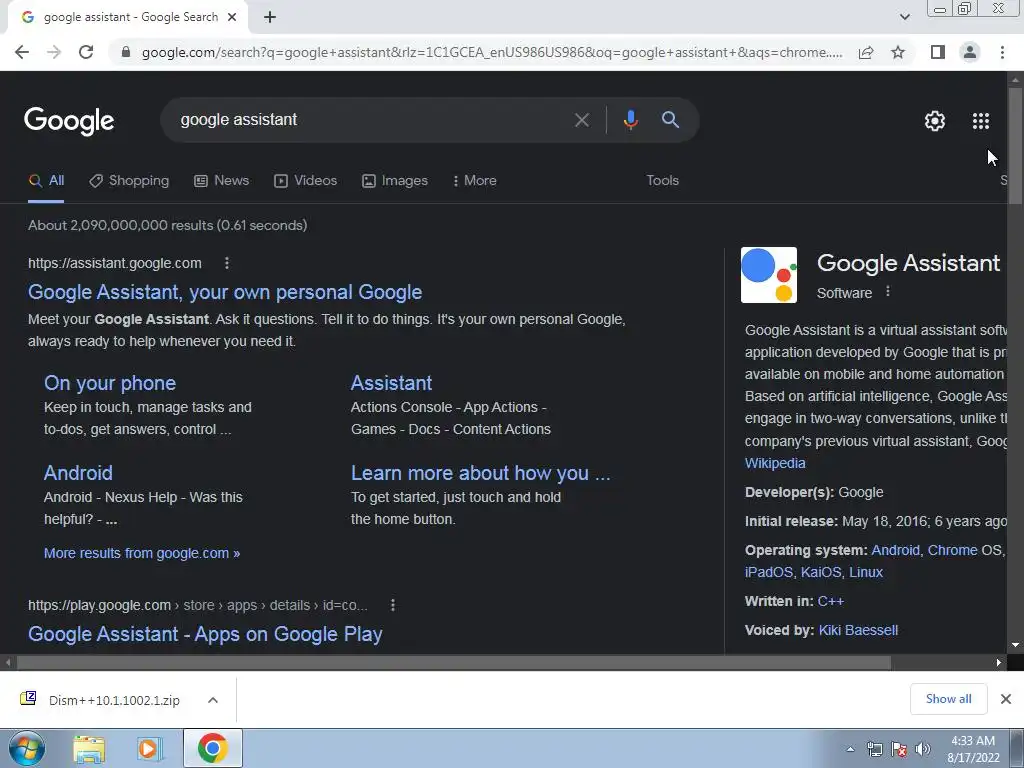
Task: Open the tab search dropdown arrow
Action: click(904, 17)
